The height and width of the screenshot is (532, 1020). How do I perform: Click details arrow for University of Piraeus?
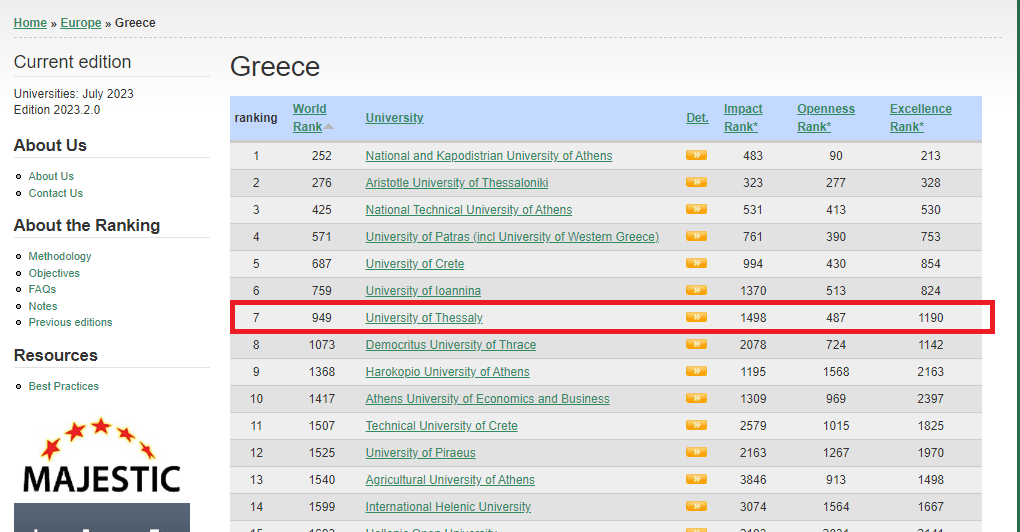(x=696, y=452)
